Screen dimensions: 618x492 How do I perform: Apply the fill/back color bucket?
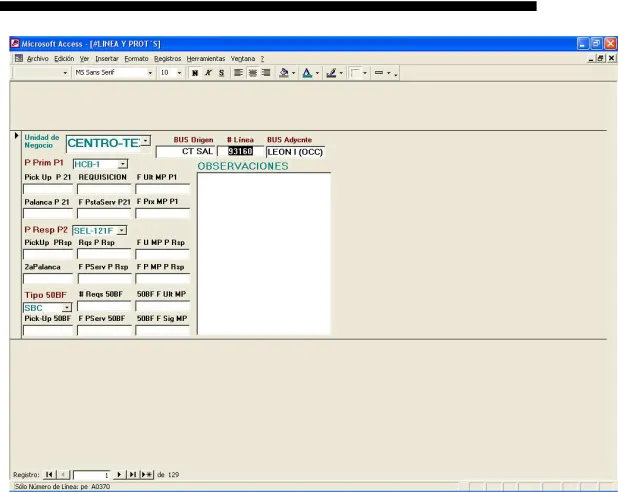(x=284, y=73)
